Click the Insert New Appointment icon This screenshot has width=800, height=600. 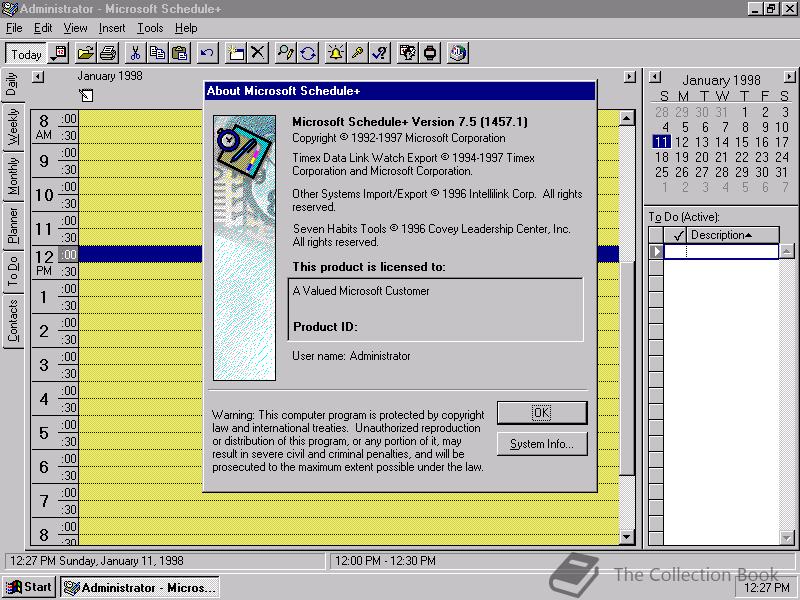coord(235,54)
